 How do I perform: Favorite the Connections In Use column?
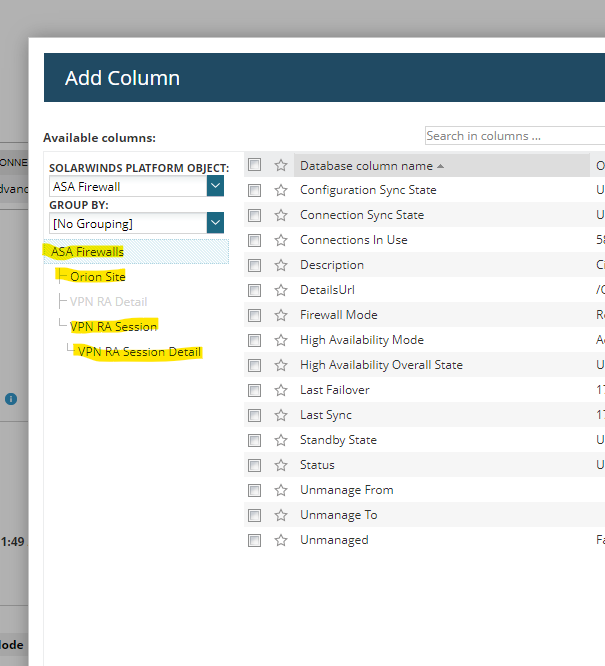click(x=281, y=240)
